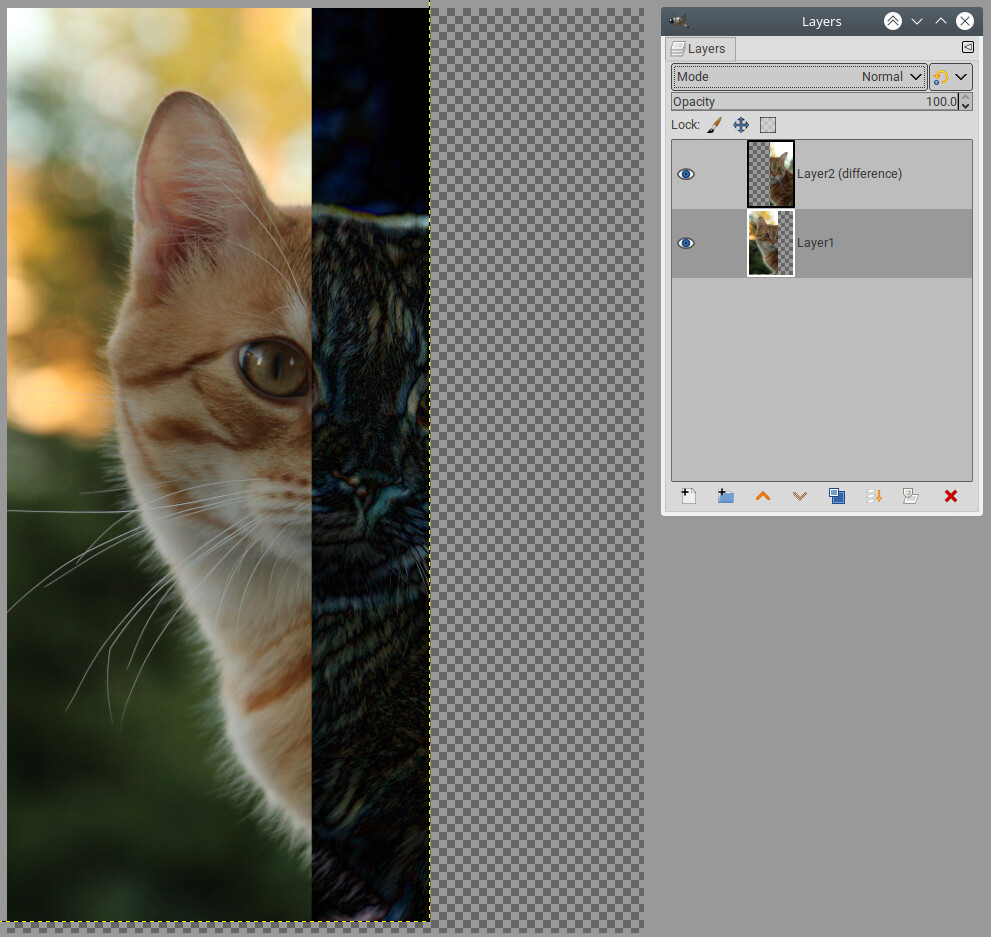Toggle lock alpha channel
This screenshot has width=991, height=937.
(768, 125)
